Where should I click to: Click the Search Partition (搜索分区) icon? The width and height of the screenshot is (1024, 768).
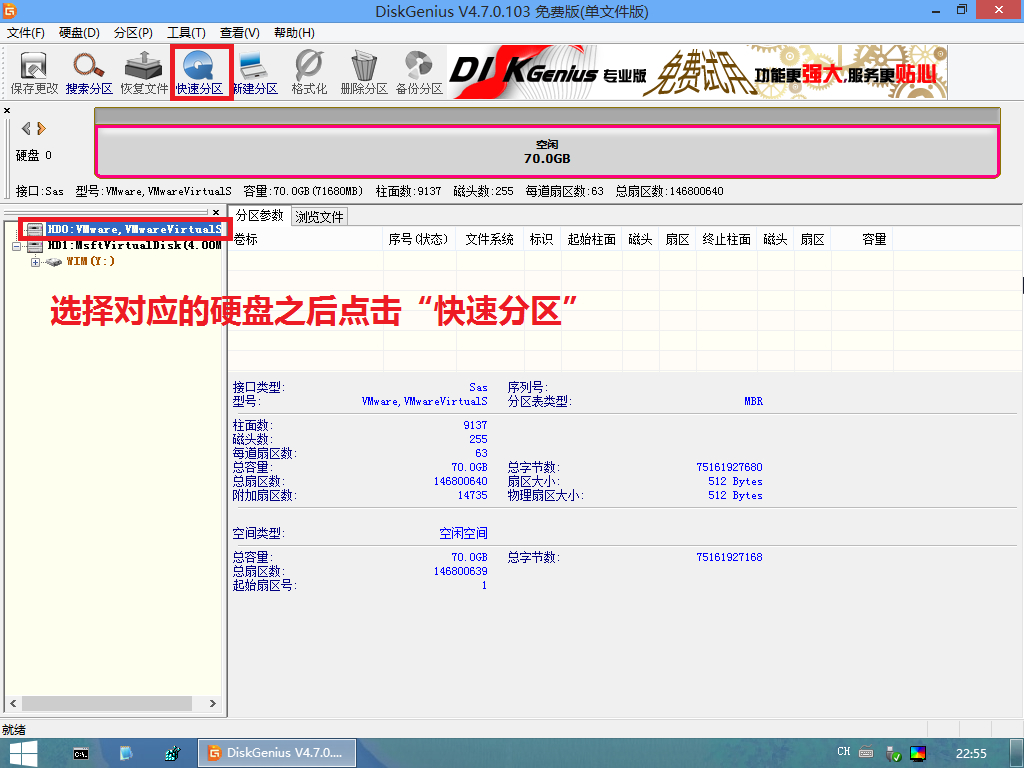click(x=89, y=72)
